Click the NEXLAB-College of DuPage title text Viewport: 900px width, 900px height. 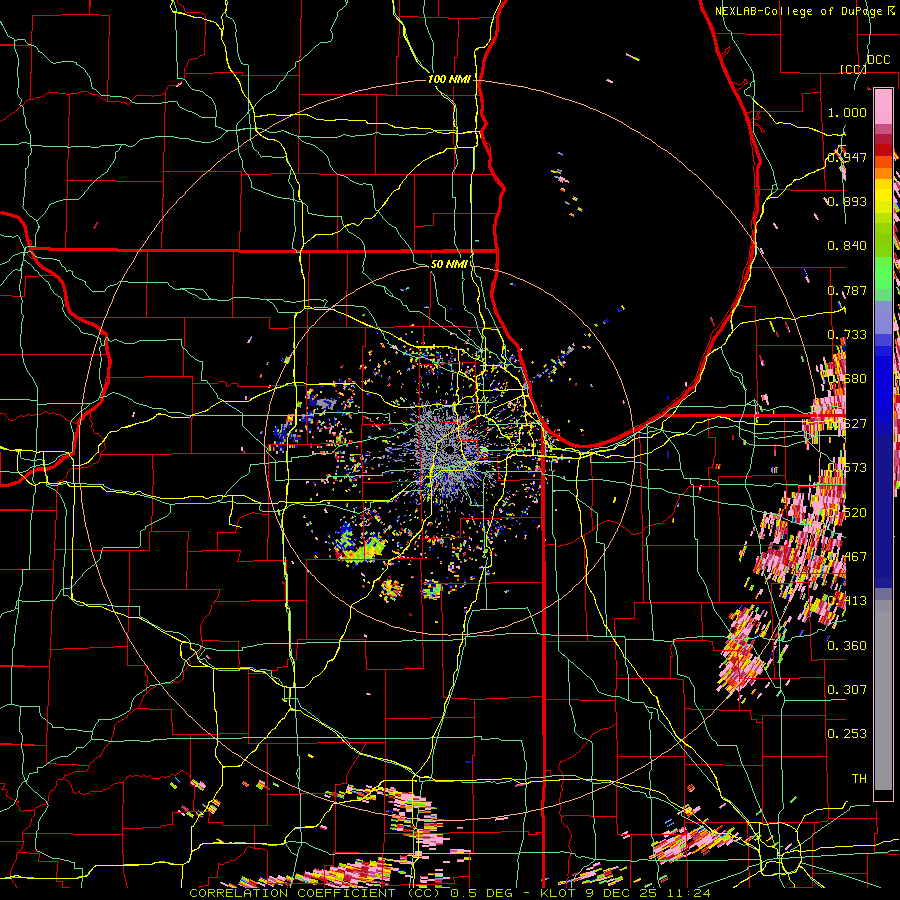801,11
